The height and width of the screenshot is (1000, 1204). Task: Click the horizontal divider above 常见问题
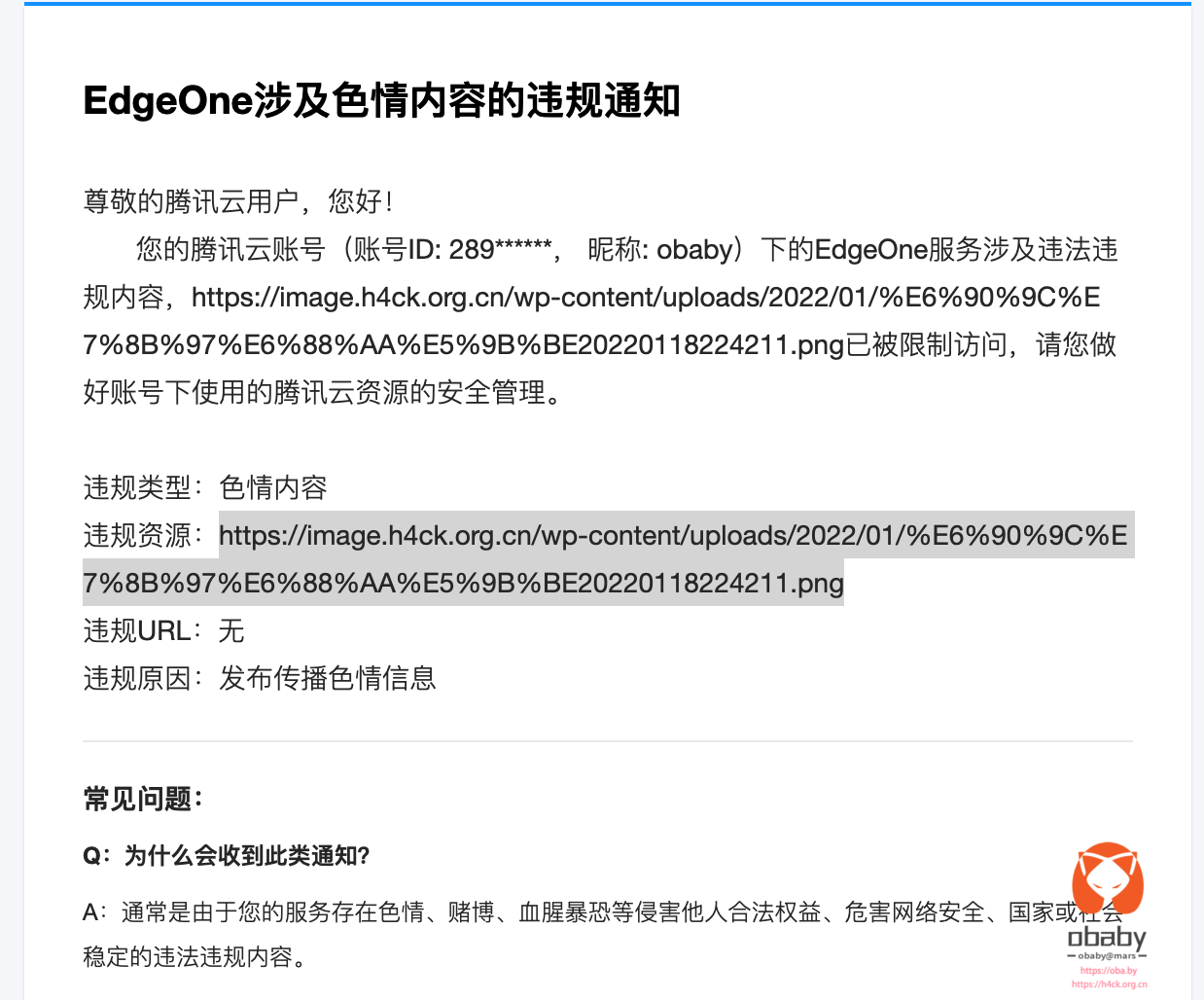click(607, 741)
